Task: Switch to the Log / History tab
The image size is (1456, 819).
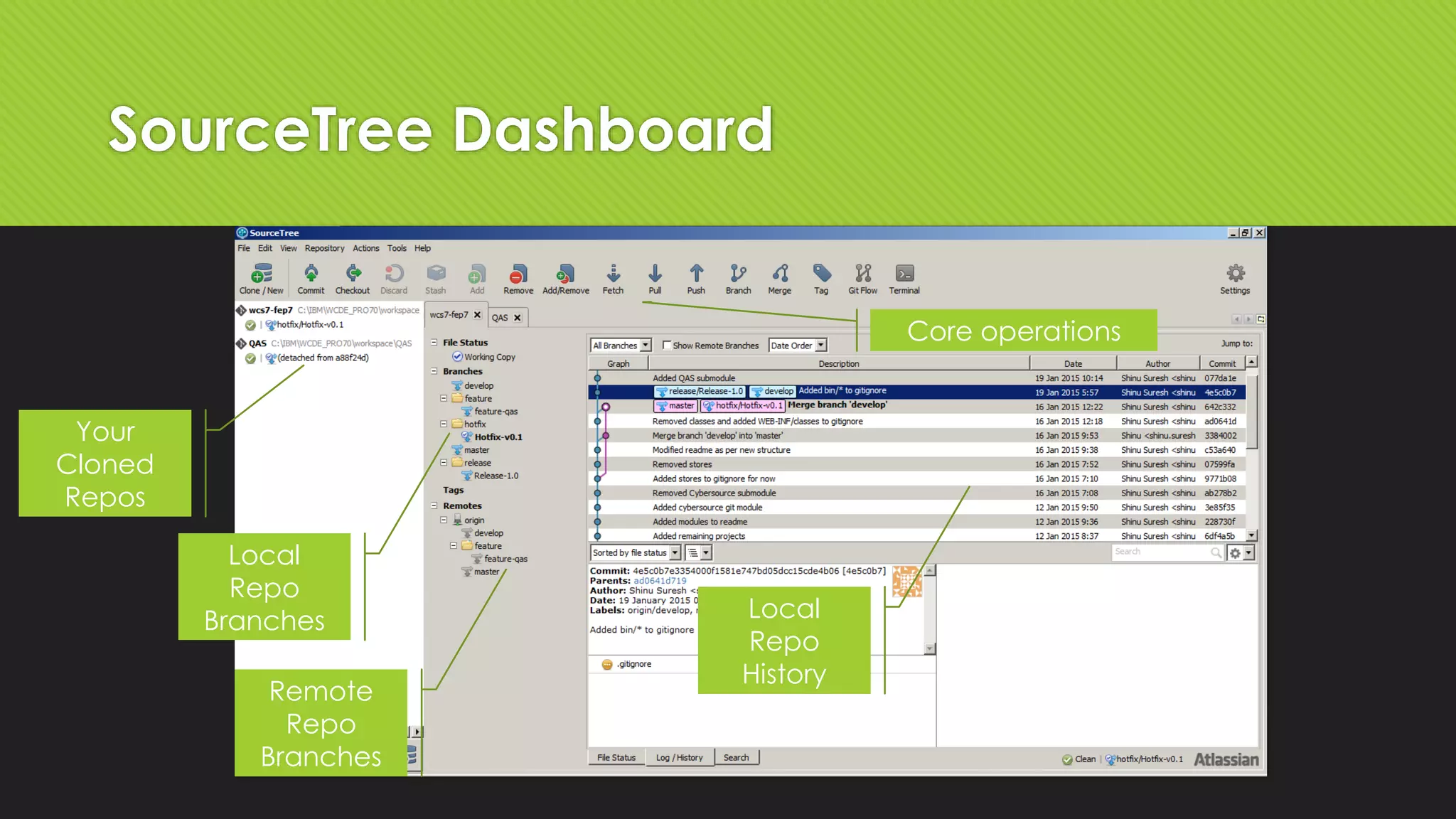Action: pos(679,758)
